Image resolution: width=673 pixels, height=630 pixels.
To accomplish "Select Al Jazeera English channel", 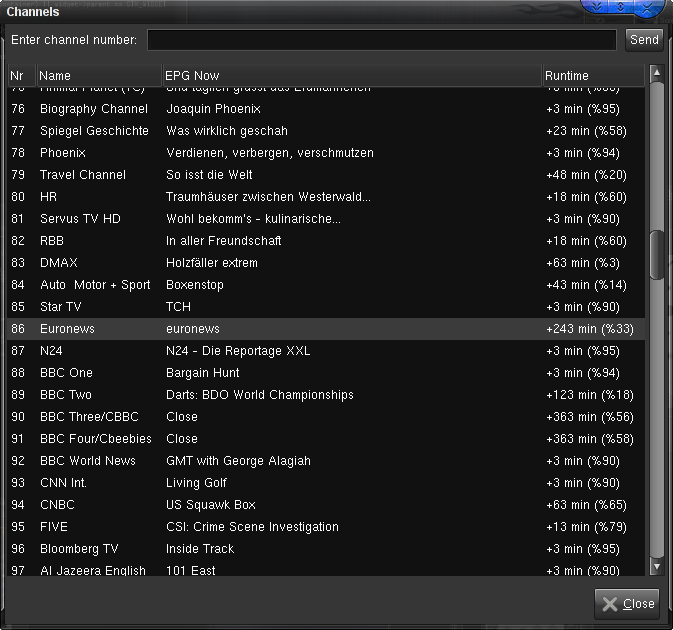I will click(x=326, y=568).
